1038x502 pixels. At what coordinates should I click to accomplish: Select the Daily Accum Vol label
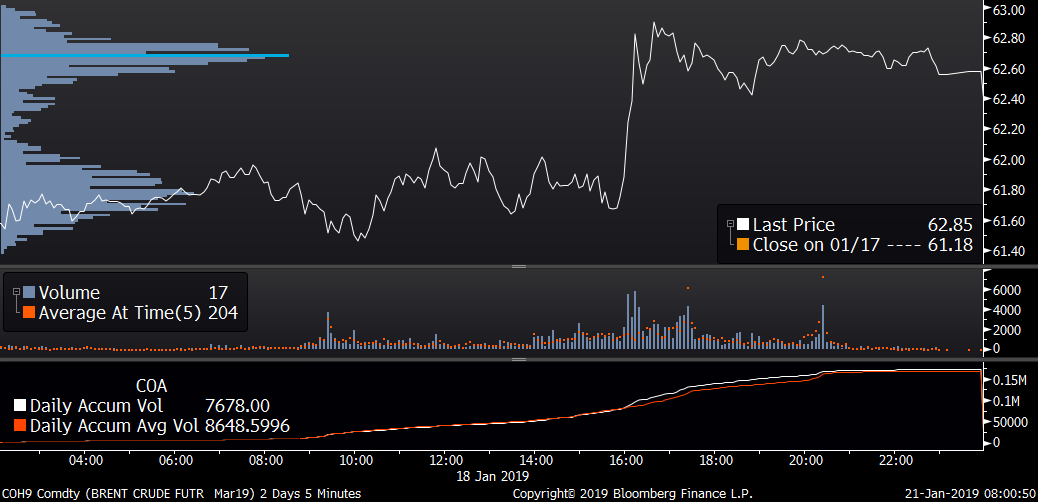(97, 405)
